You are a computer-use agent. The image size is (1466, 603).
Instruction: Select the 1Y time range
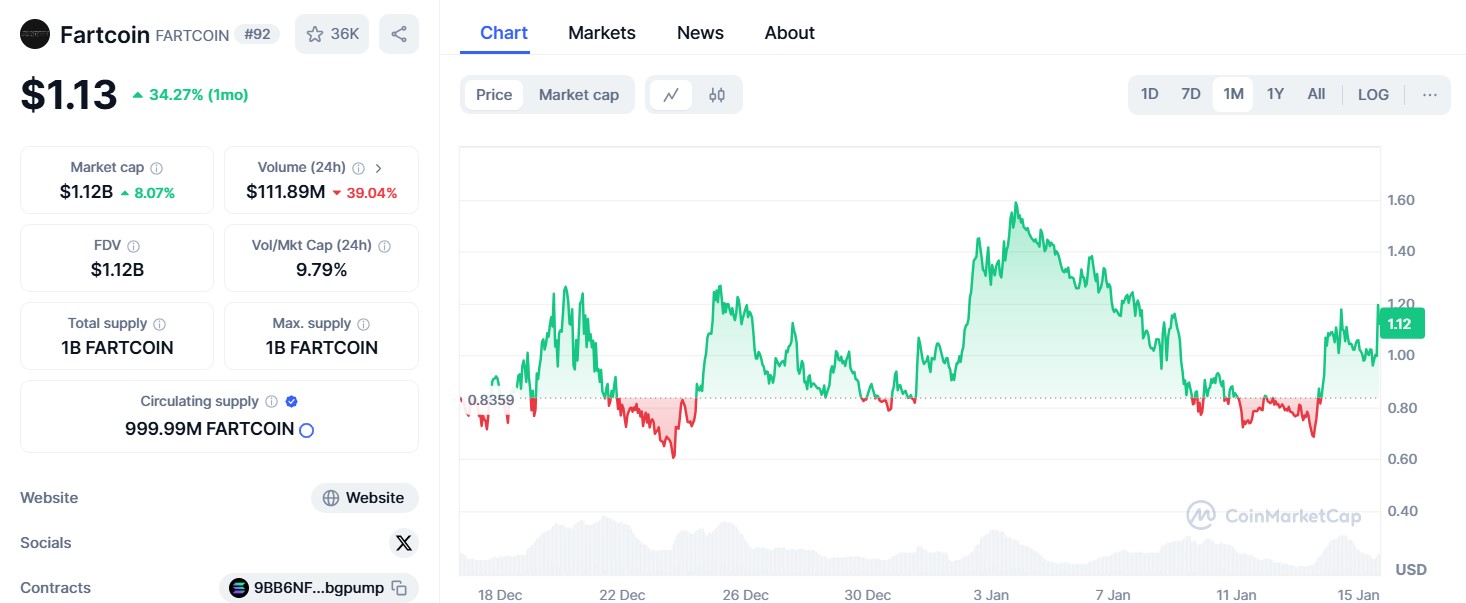pyautogui.click(x=1275, y=94)
